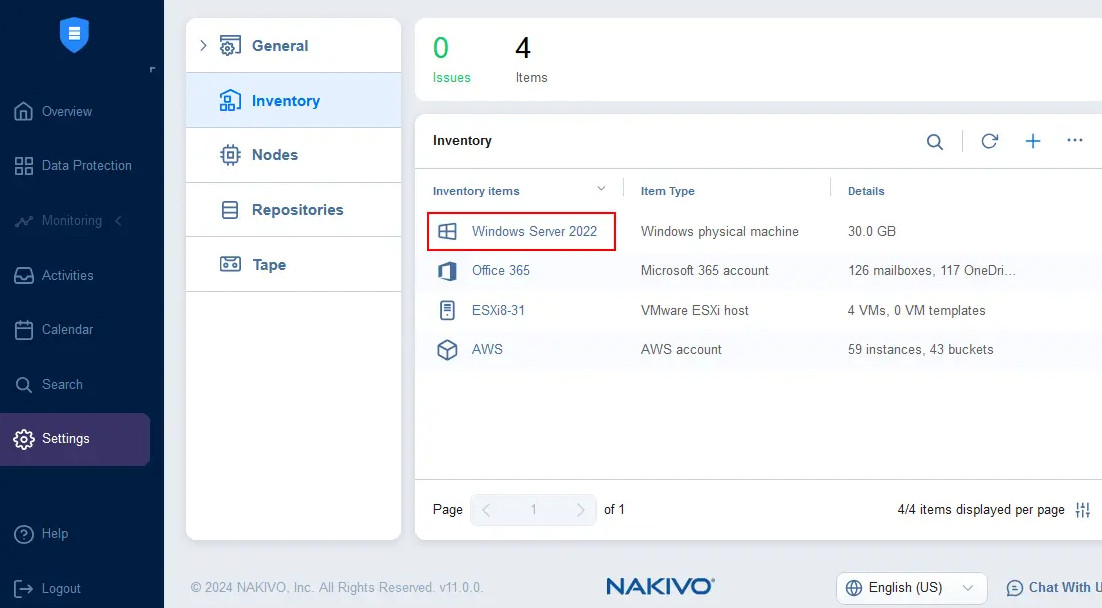Refresh the inventory list
The image size is (1102, 608).
tap(989, 141)
